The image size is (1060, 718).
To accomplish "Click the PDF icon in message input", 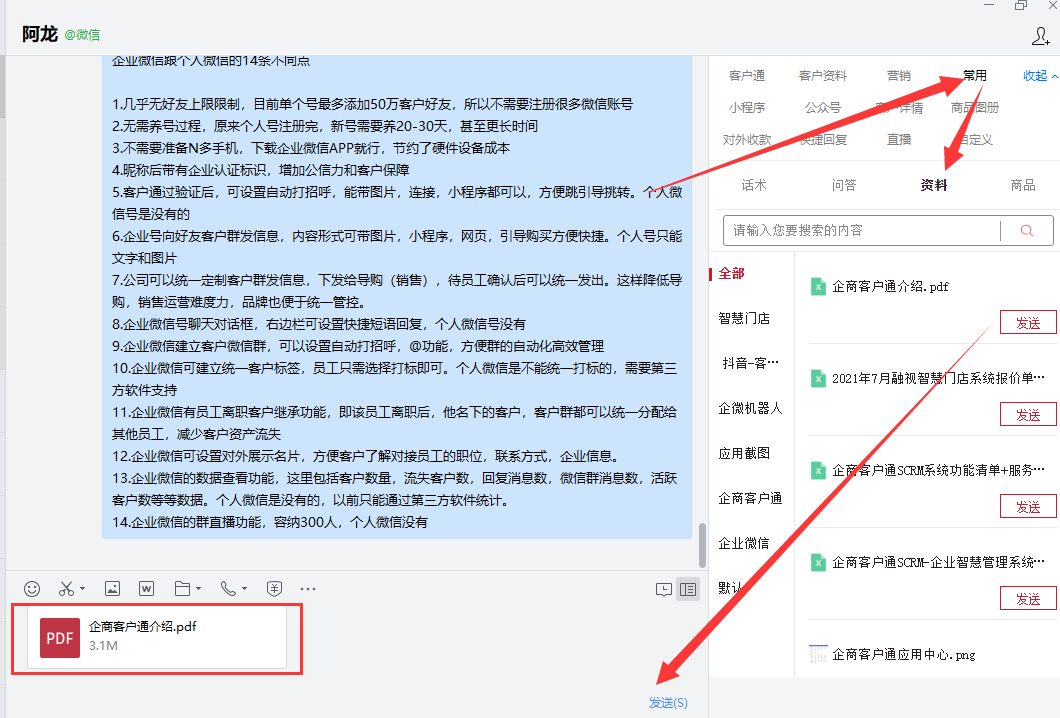I will click(59, 638).
